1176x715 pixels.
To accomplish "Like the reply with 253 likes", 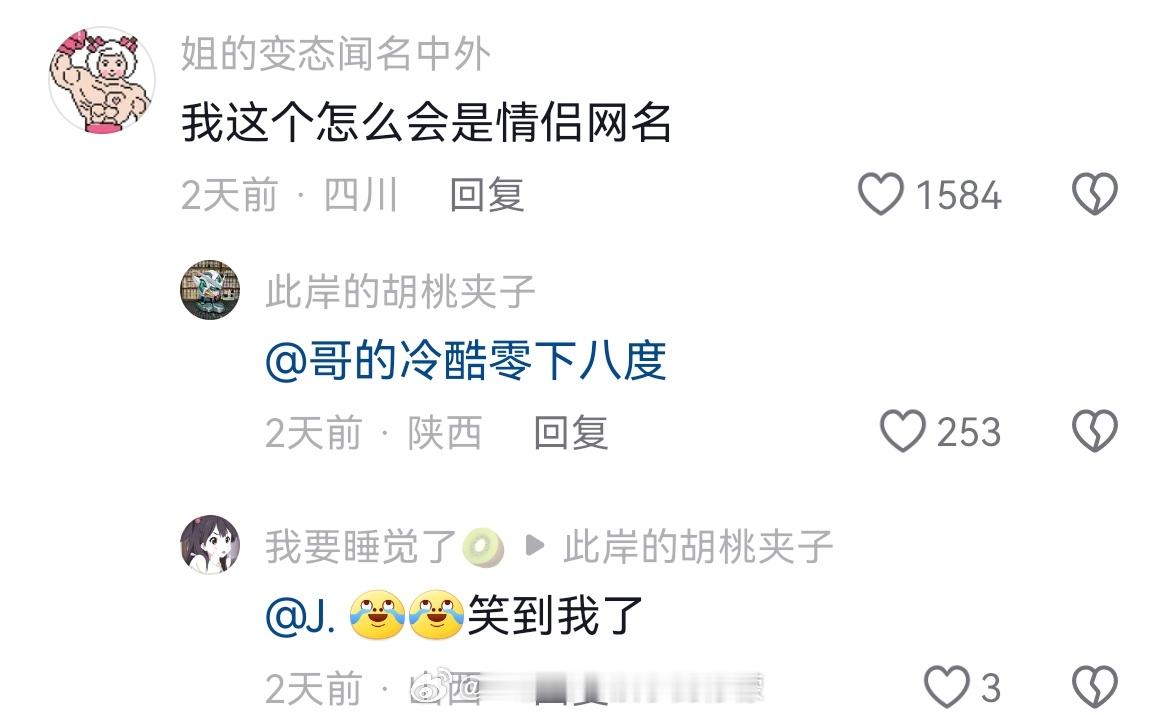I will [902, 431].
